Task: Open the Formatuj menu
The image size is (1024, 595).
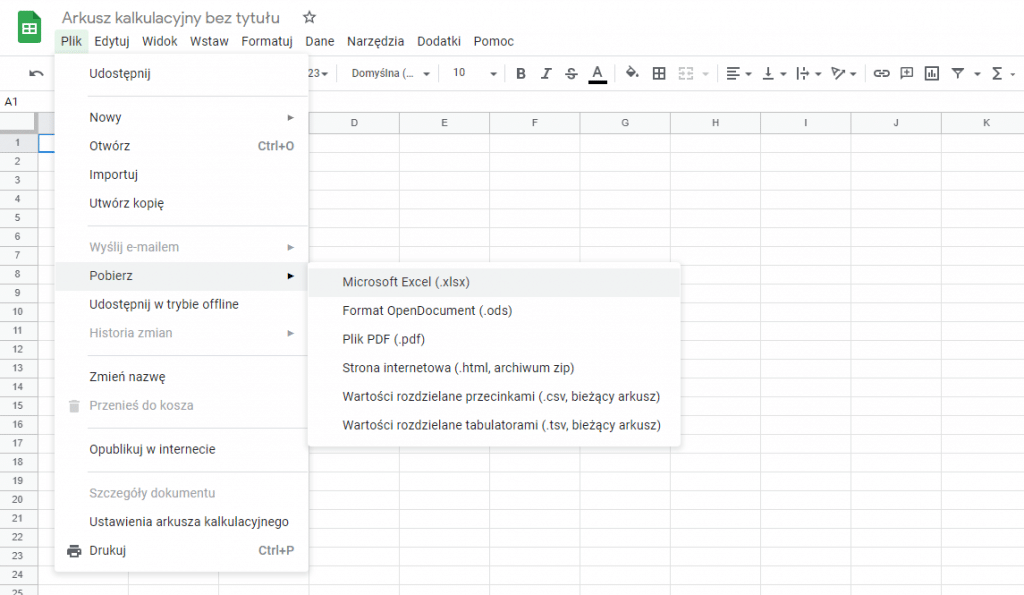Action: click(266, 41)
